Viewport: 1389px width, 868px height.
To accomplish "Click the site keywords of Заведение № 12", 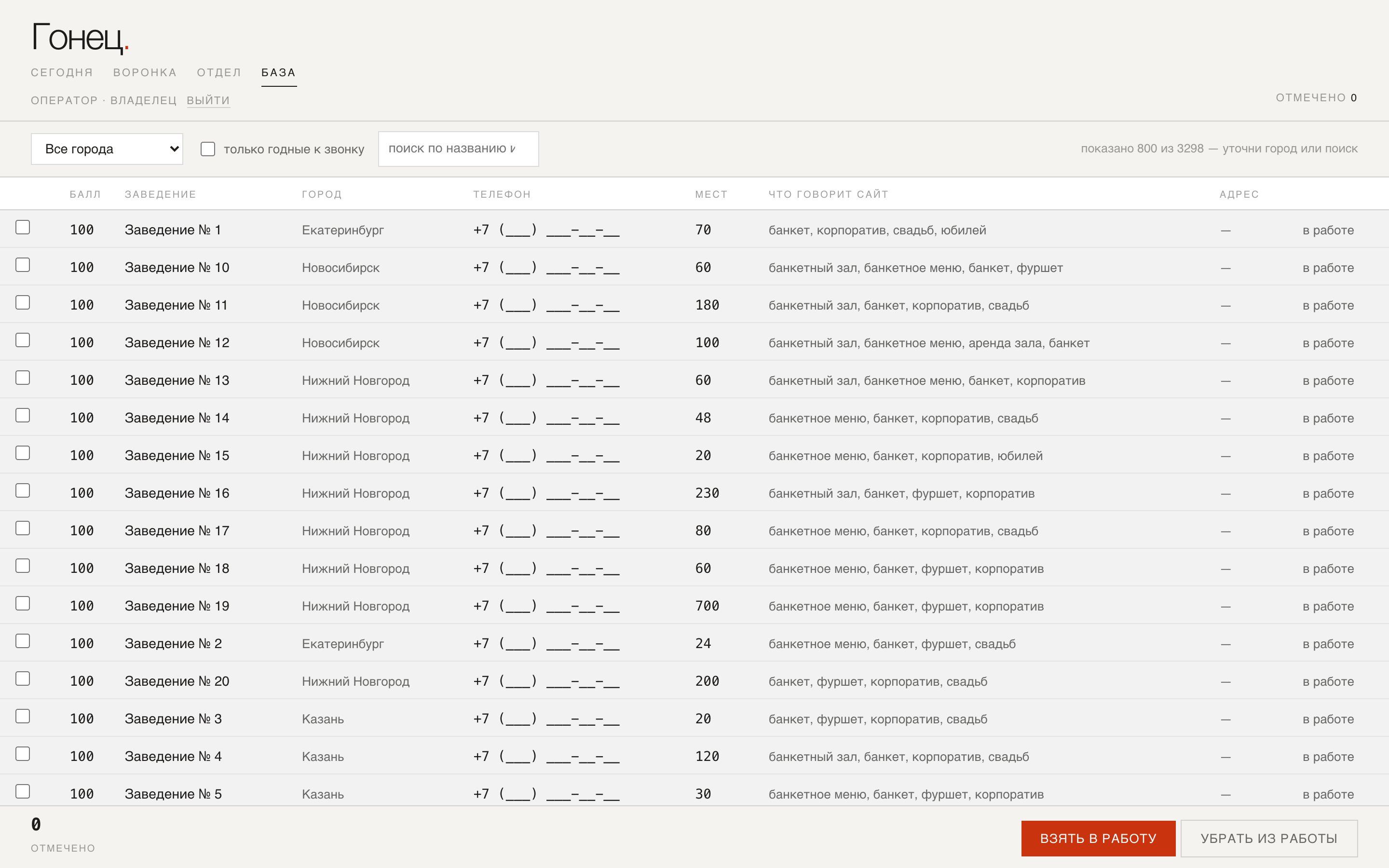I will tap(929, 343).
